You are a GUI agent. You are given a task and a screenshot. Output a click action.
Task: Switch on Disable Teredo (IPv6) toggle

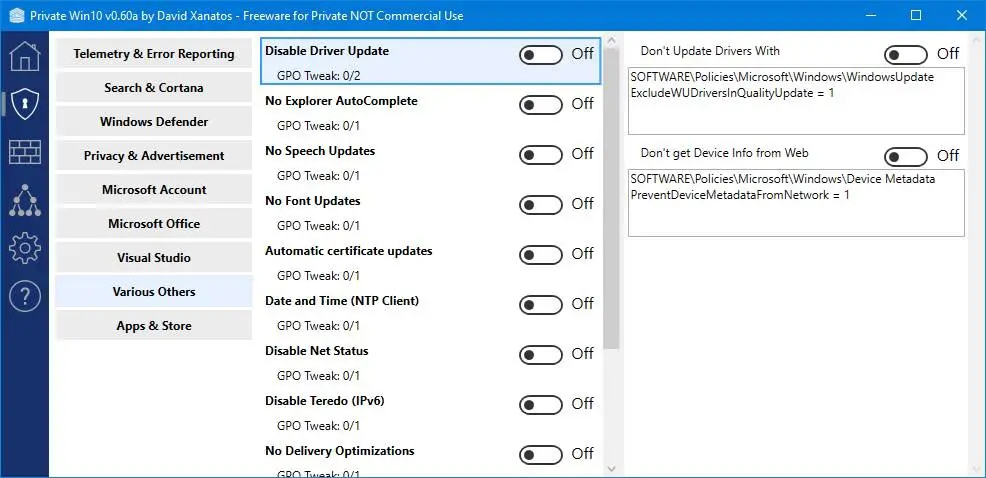tap(541, 404)
